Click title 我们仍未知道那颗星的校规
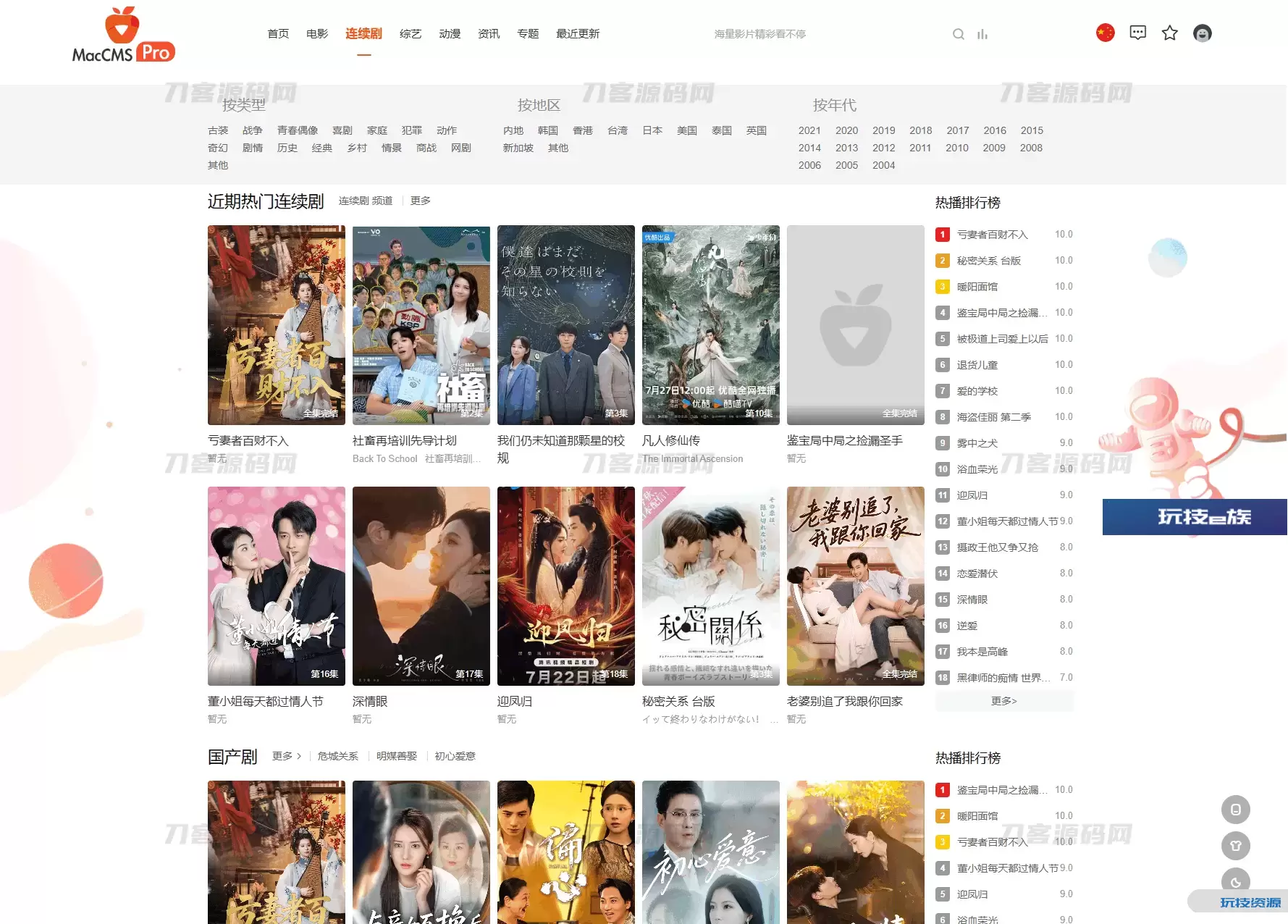Screen dimensions: 1288x924 tap(561, 449)
